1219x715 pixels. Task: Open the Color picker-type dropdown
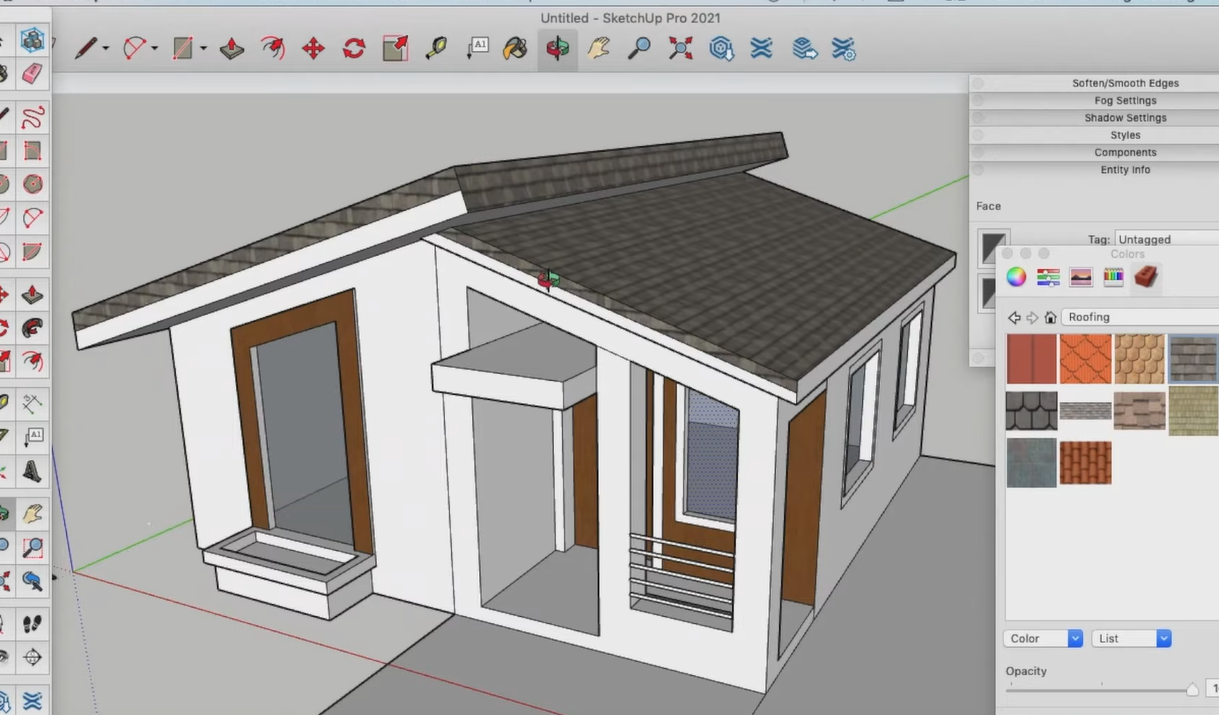coord(1043,638)
